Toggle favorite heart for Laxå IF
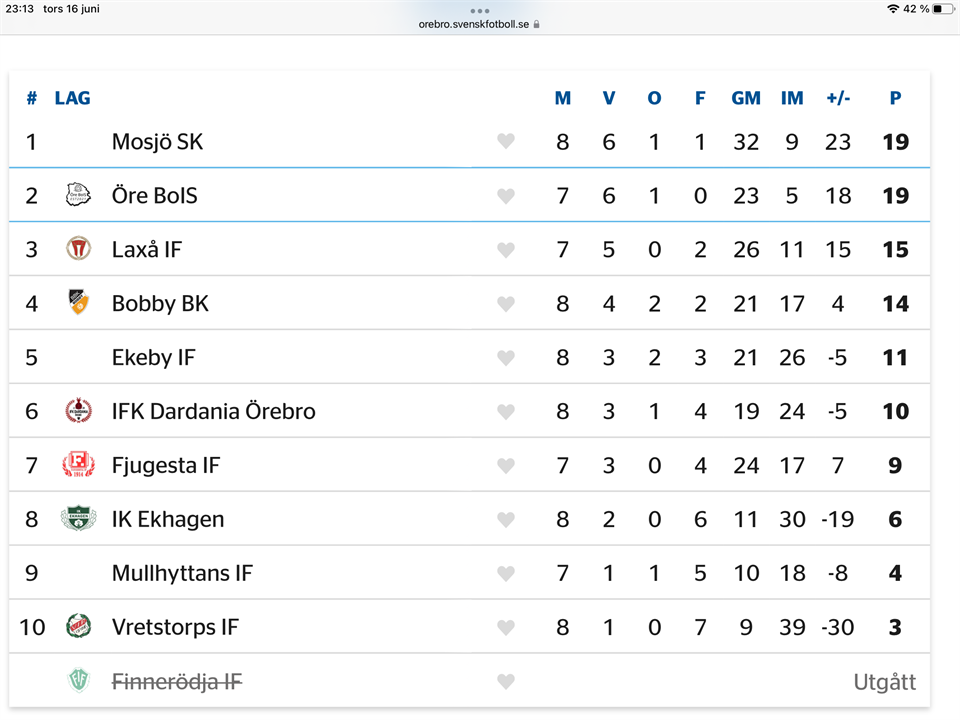960x720 pixels. click(505, 250)
